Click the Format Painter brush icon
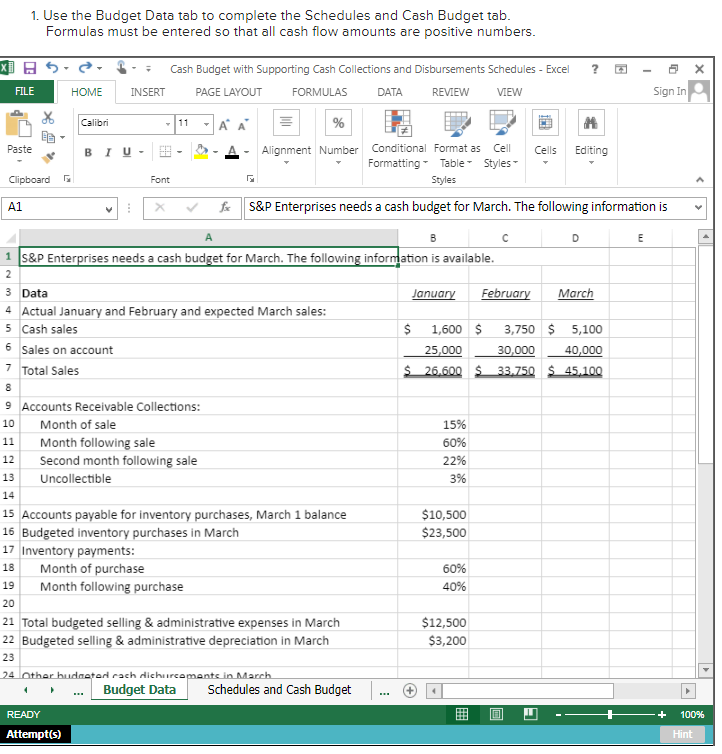Image resolution: width=722 pixels, height=754 pixels. [x=48, y=157]
